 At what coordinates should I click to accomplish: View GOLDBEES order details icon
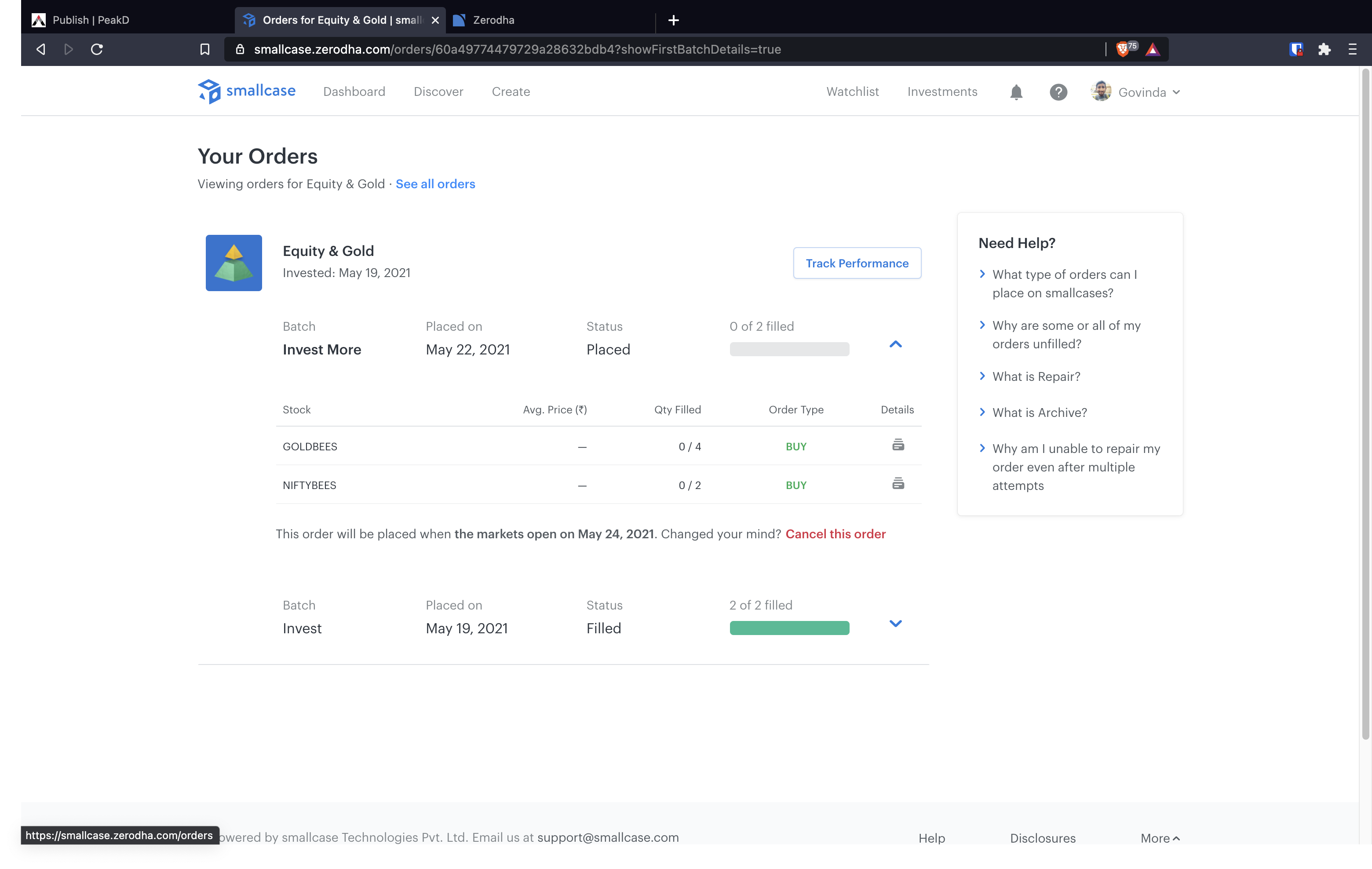898,445
